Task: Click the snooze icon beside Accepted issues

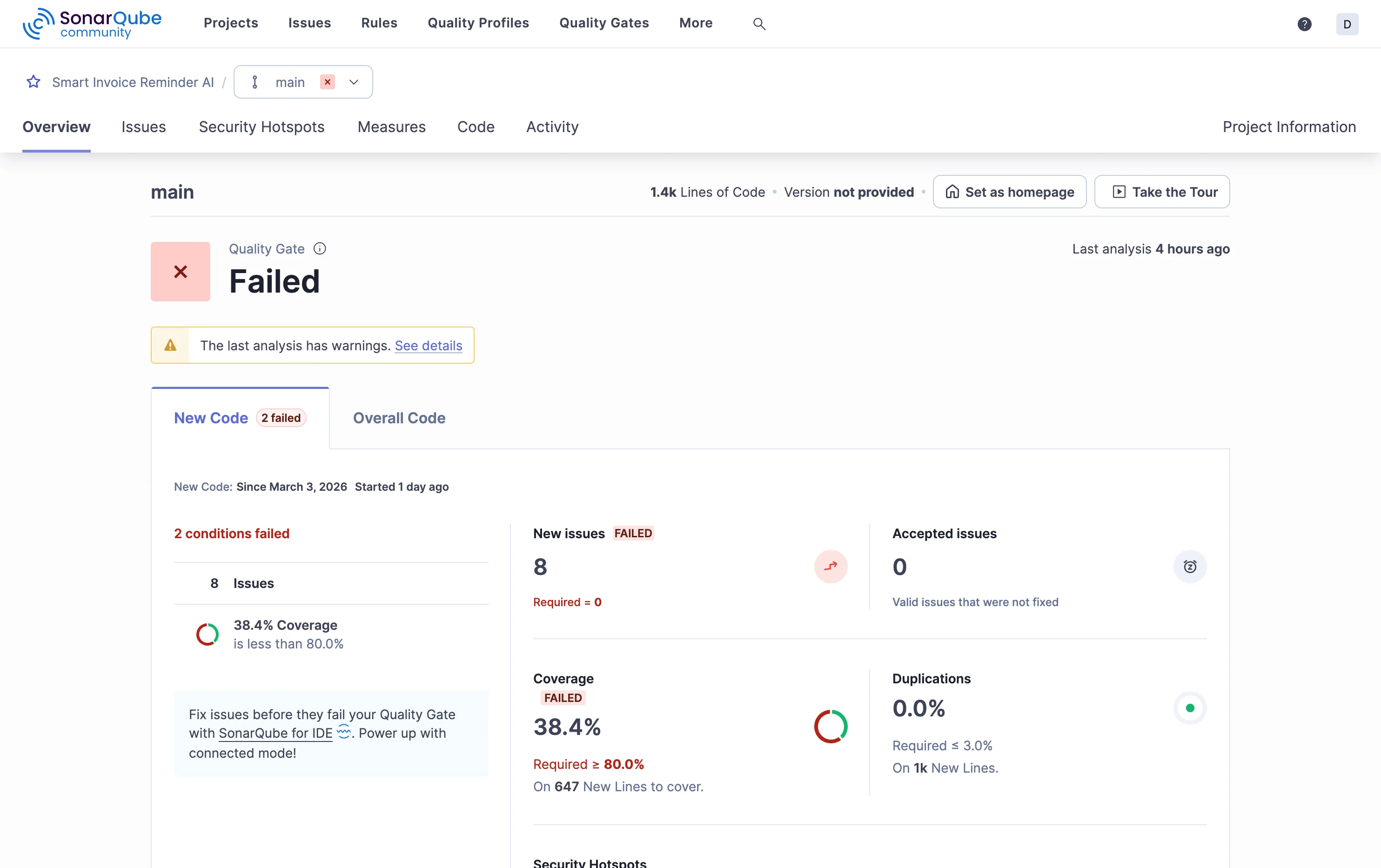Action: coord(1190,567)
